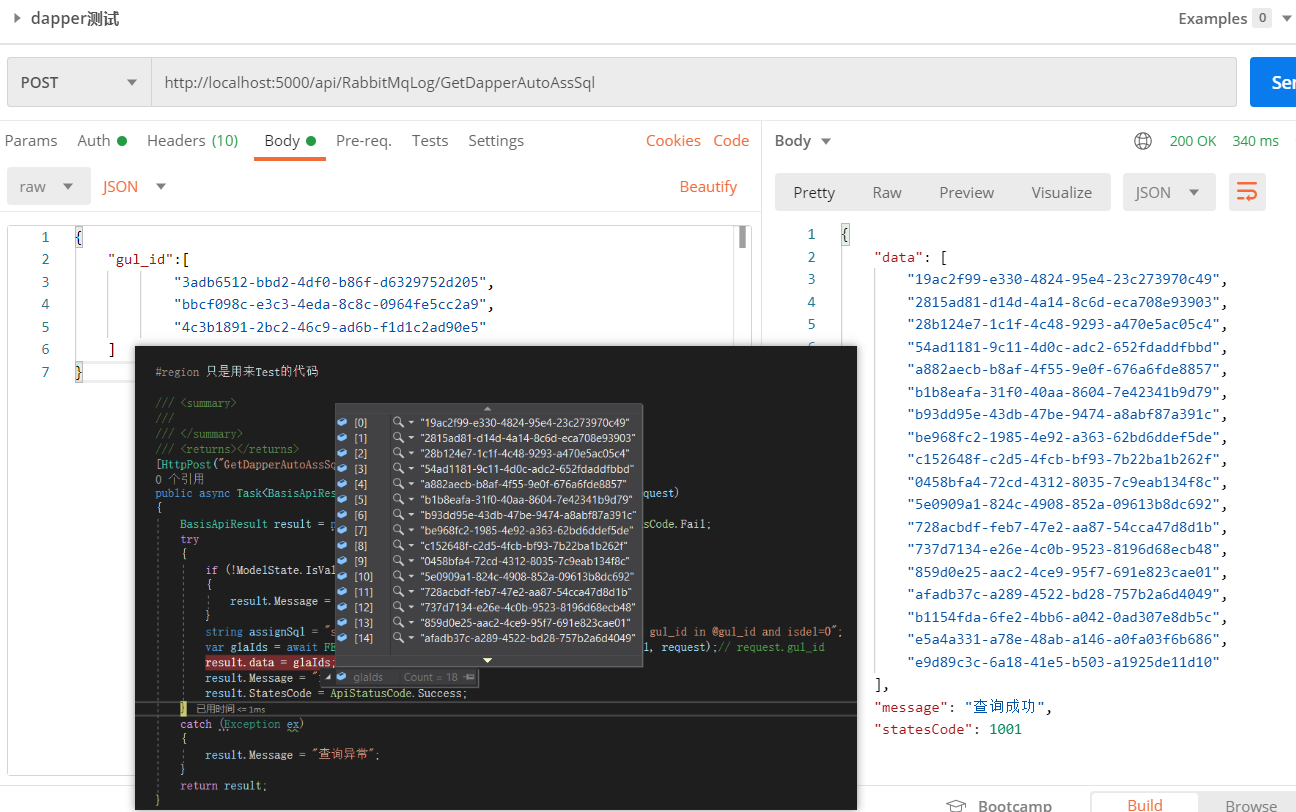Open the response Body dropdown

click(803, 141)
